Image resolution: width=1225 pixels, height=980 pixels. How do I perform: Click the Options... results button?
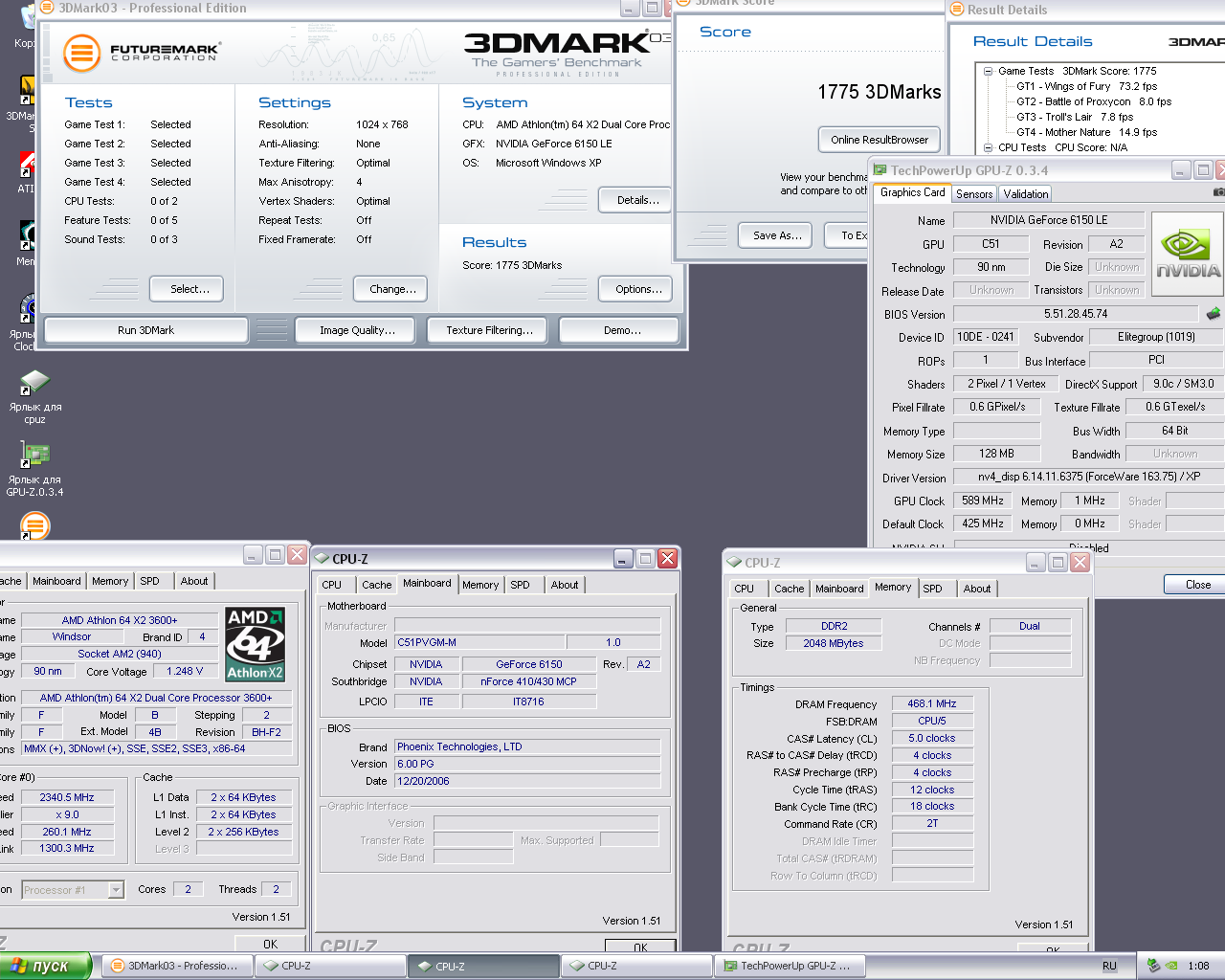coord(637,289)
